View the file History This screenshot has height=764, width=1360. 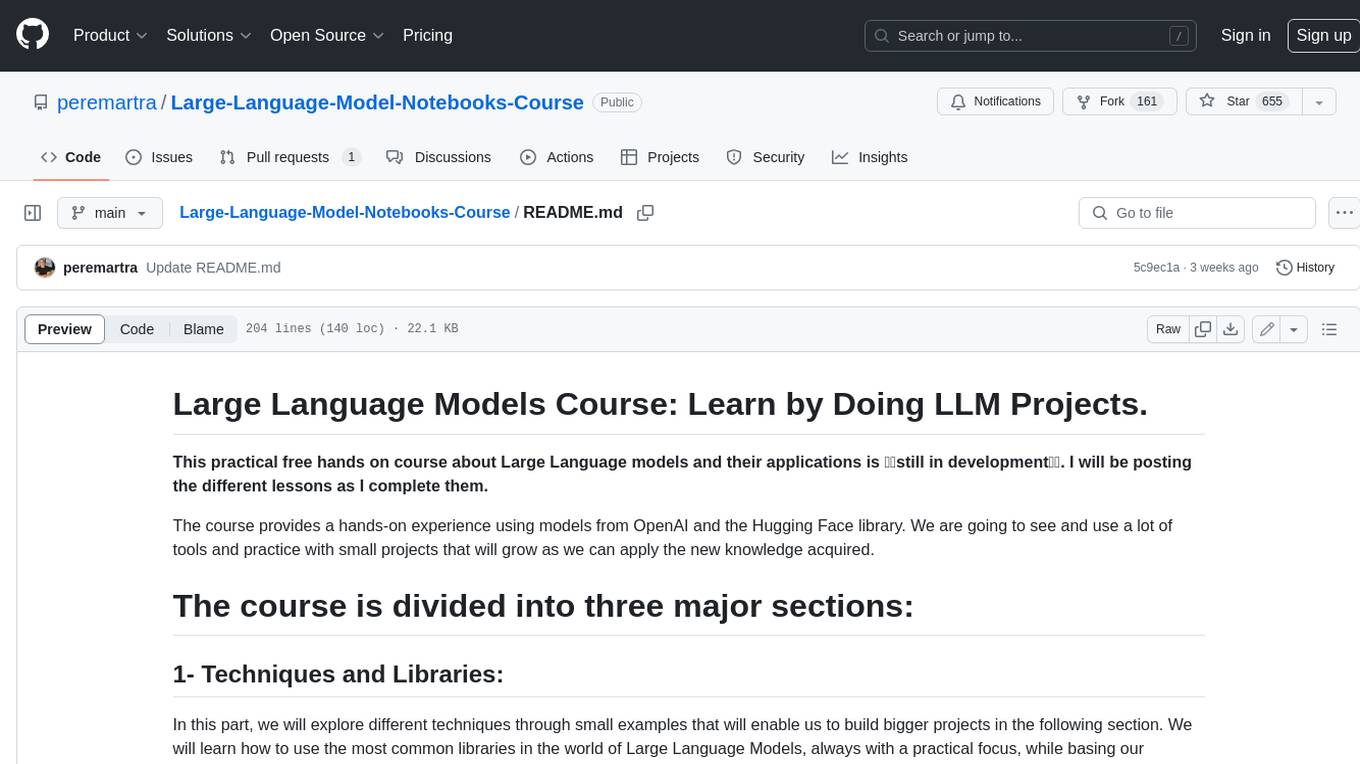click(1305, 268)
